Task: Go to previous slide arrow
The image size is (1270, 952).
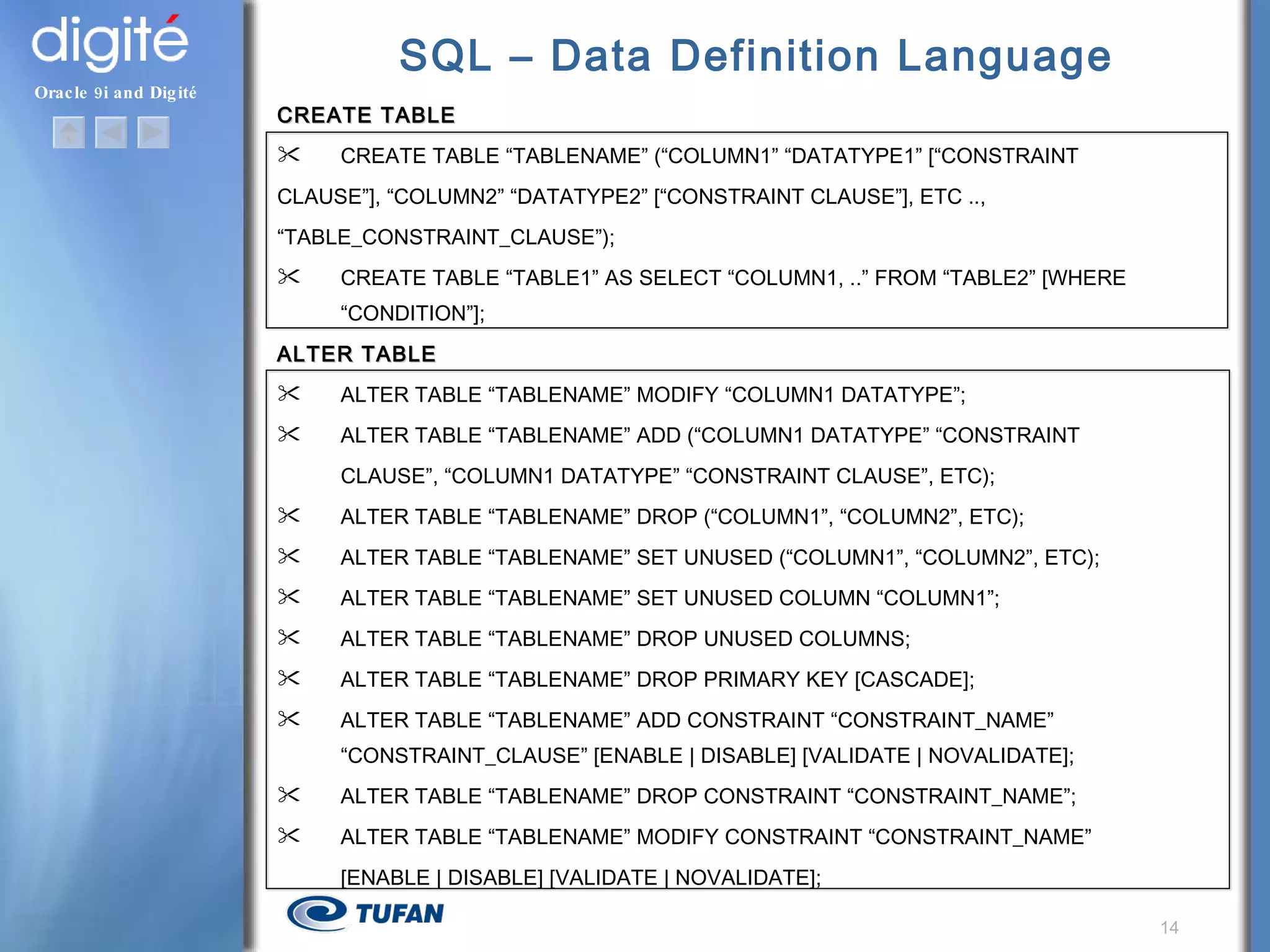Action: (x=111, y=132)
